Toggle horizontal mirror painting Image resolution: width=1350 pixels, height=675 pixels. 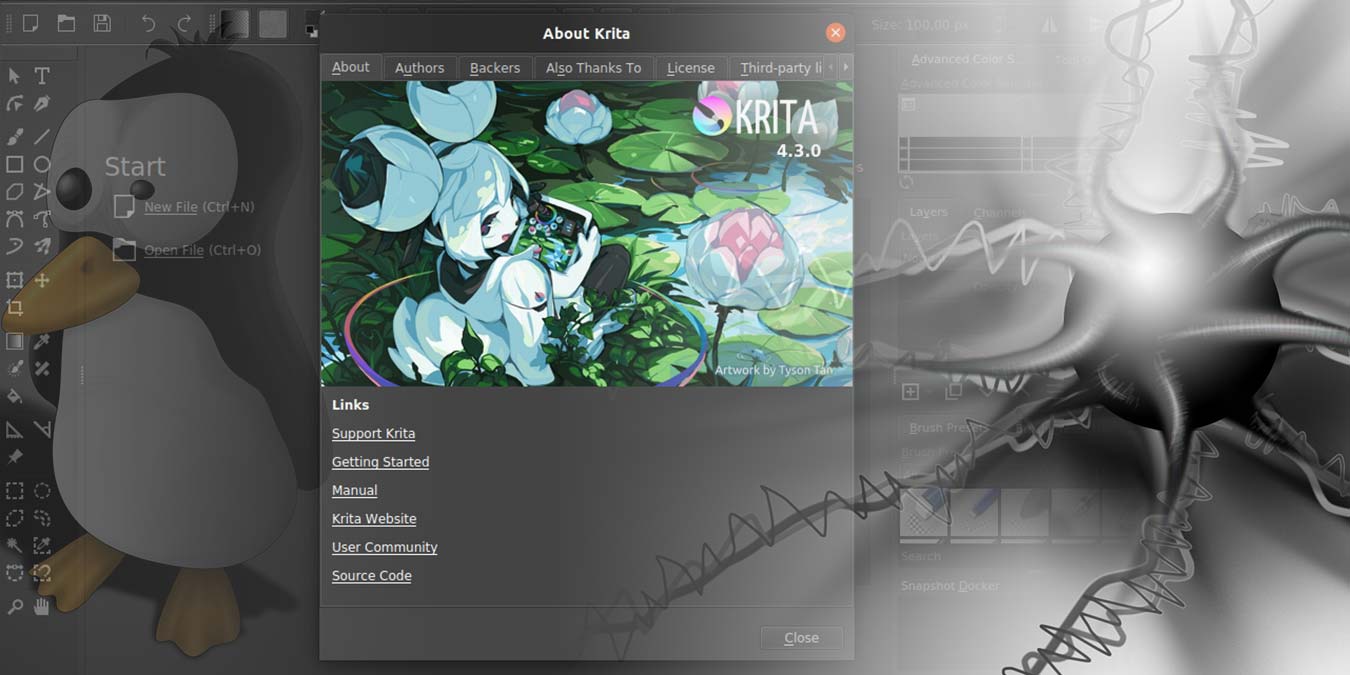coord(1048,24)
